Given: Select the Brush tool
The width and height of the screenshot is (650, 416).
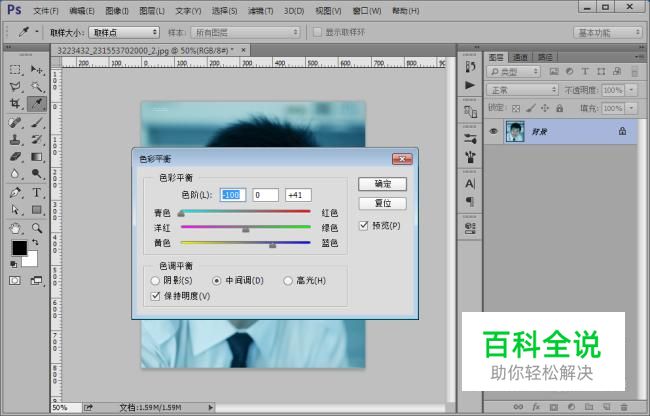Looking at the screenshot, I should click(x=37, y=123).
